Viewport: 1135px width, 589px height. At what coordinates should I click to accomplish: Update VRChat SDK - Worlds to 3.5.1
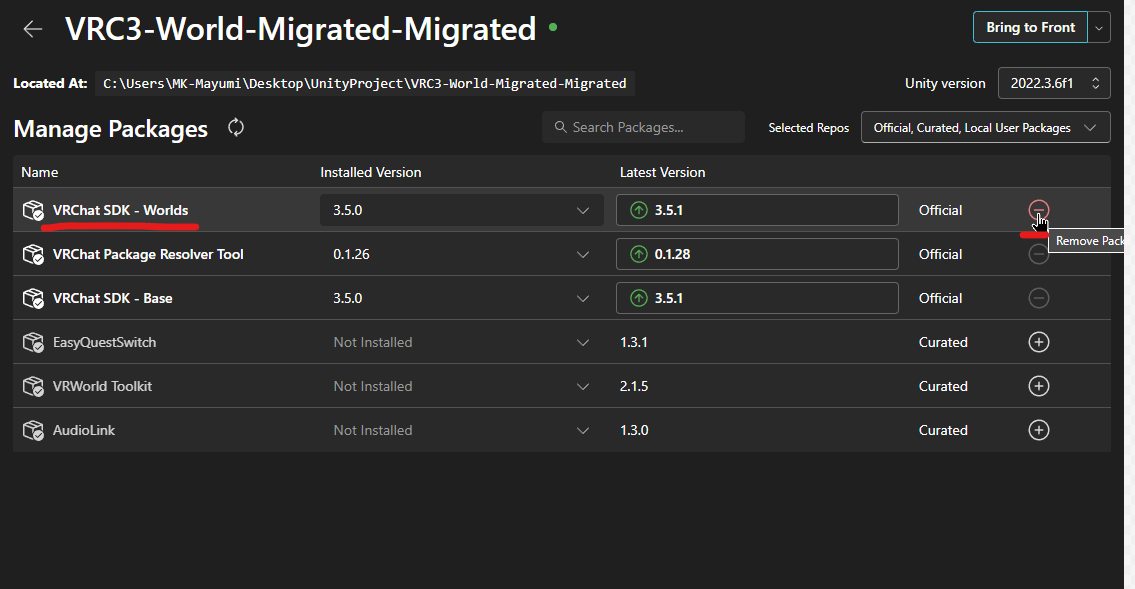756,210
